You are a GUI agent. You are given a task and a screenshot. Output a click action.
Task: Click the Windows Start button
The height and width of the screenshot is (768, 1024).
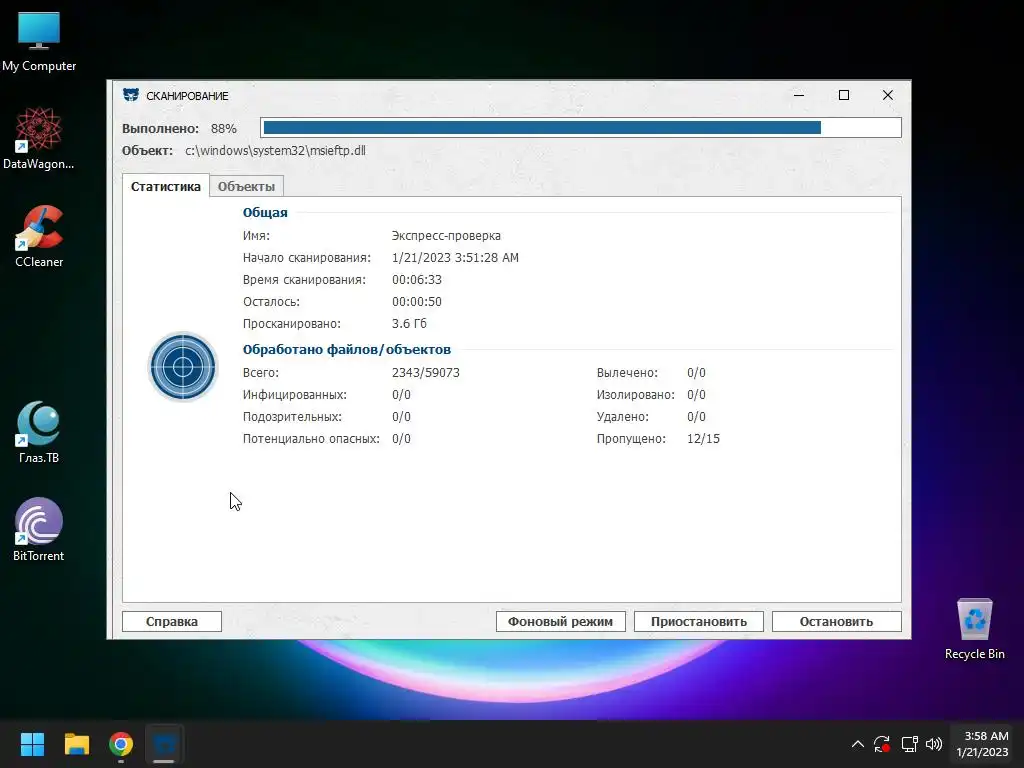[32, 744]
